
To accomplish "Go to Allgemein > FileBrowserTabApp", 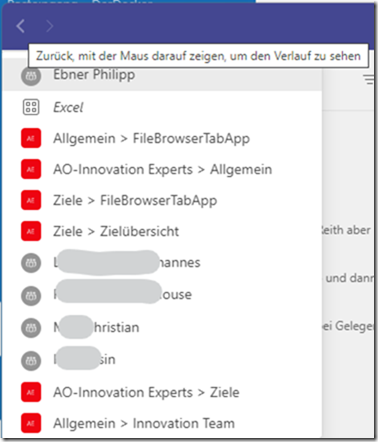I will pyautogui.click(x=162, y=138).
